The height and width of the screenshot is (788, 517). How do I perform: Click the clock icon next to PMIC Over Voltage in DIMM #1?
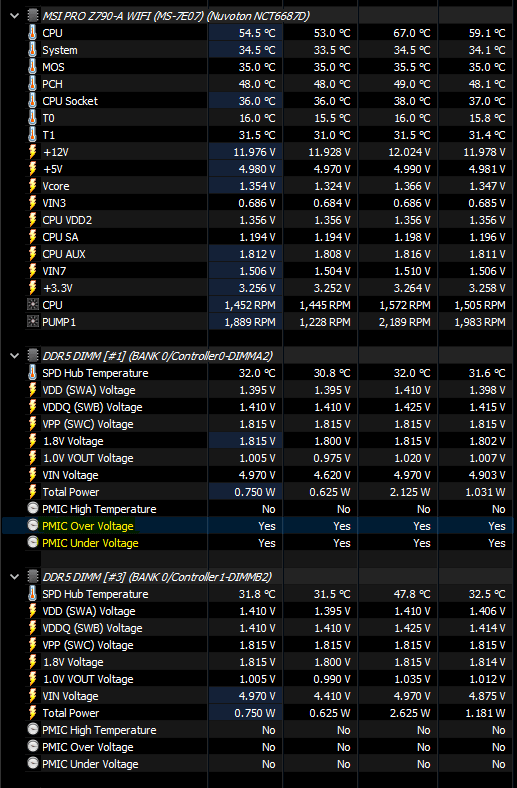(33, 526)
